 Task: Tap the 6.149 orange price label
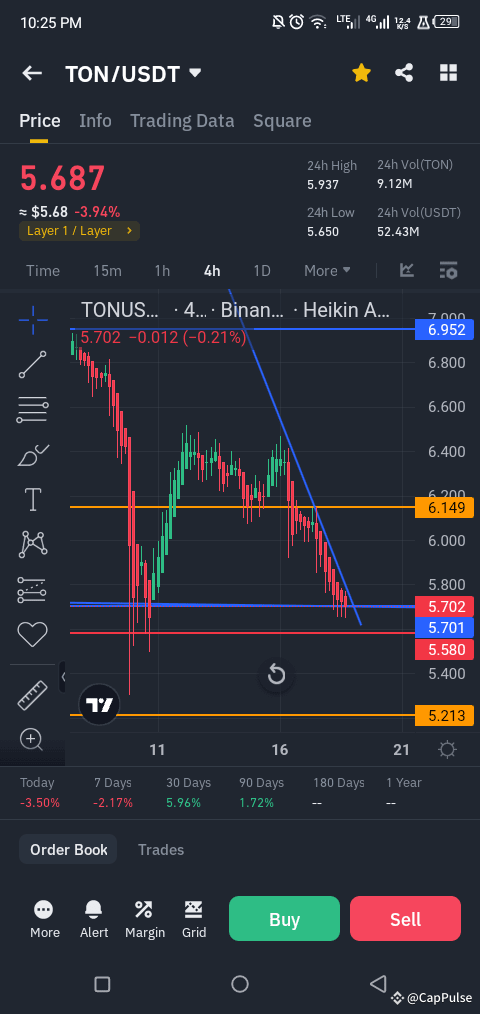pyautogui.click(x=446, y=508)
